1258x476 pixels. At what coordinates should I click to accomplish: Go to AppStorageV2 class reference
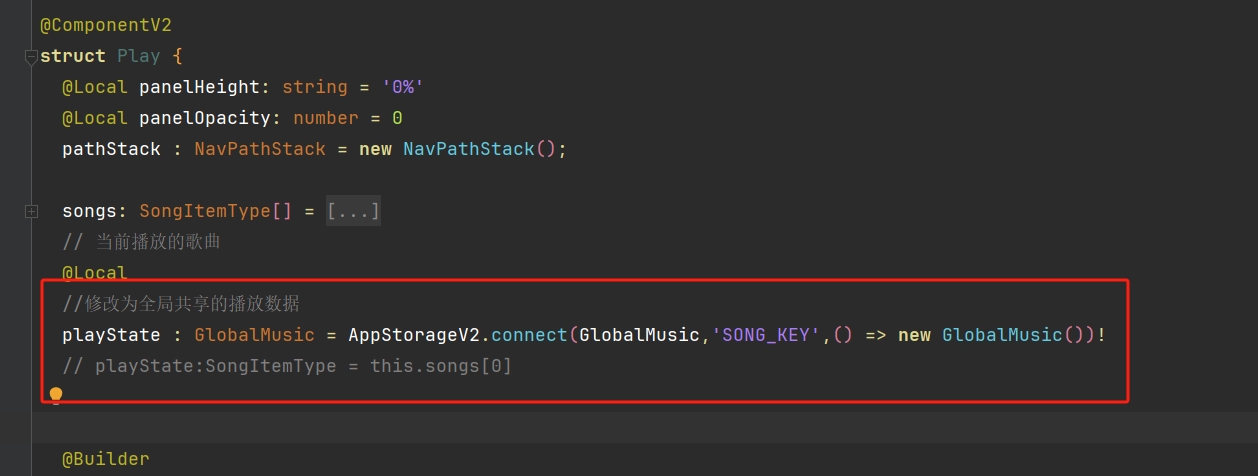click(414, 335)
